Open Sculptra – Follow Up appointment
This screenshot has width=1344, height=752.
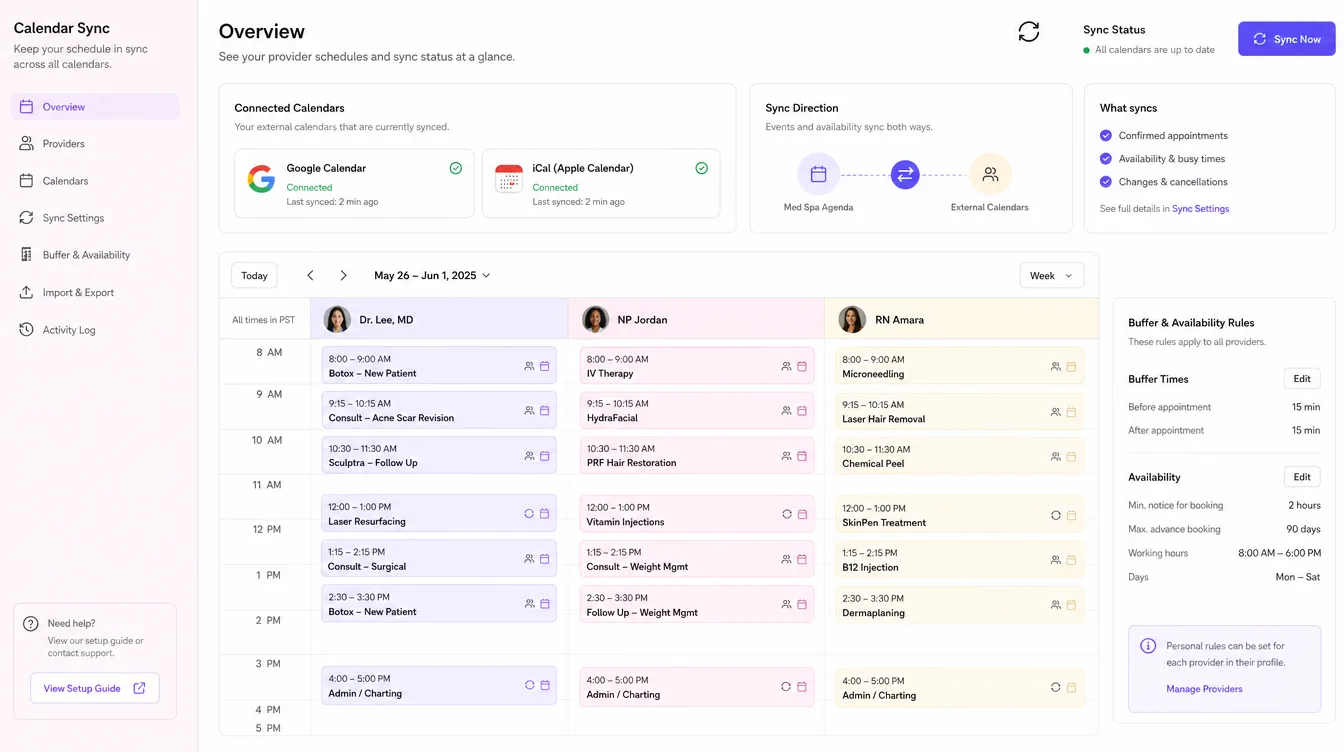click(x=439, y=455)
